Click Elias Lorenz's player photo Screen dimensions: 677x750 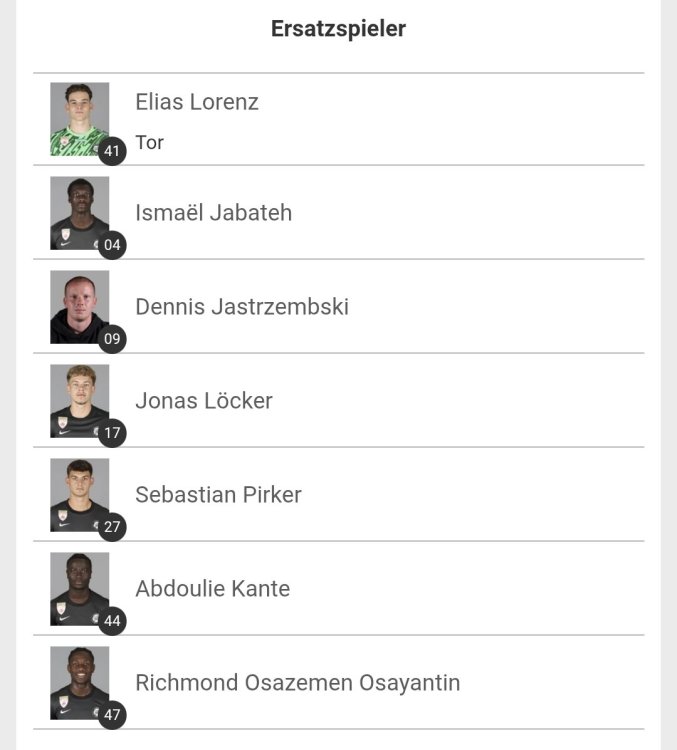79,118
